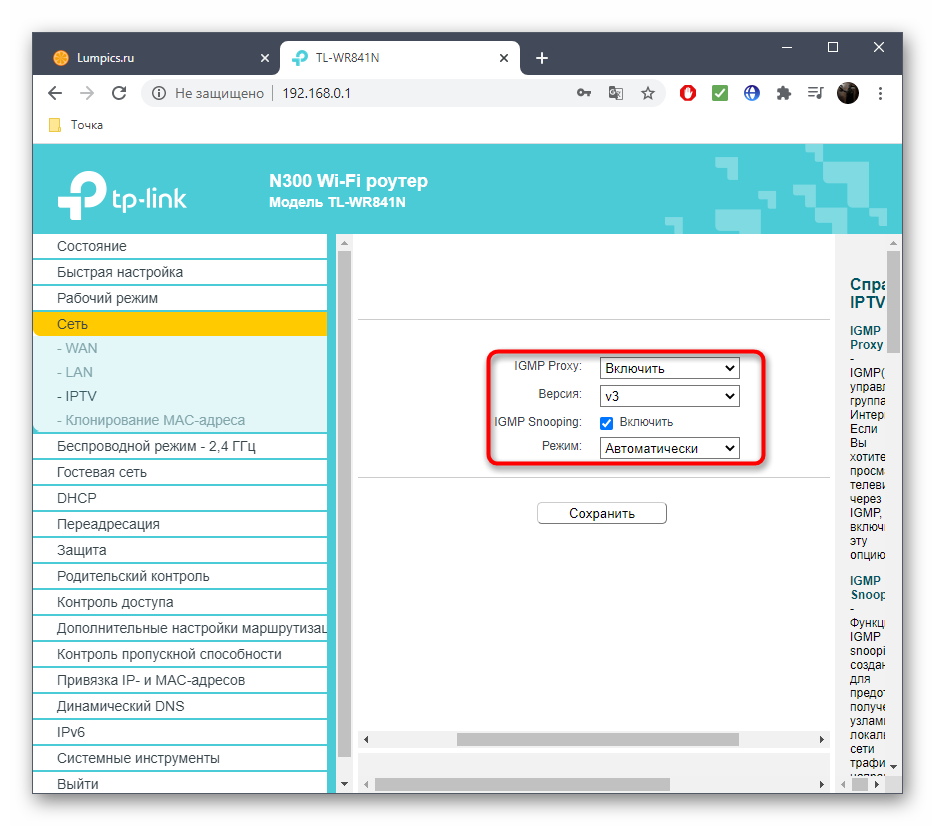
Task: Click the translate page icon
Action: pyautogui.click(x=616, y=93)
